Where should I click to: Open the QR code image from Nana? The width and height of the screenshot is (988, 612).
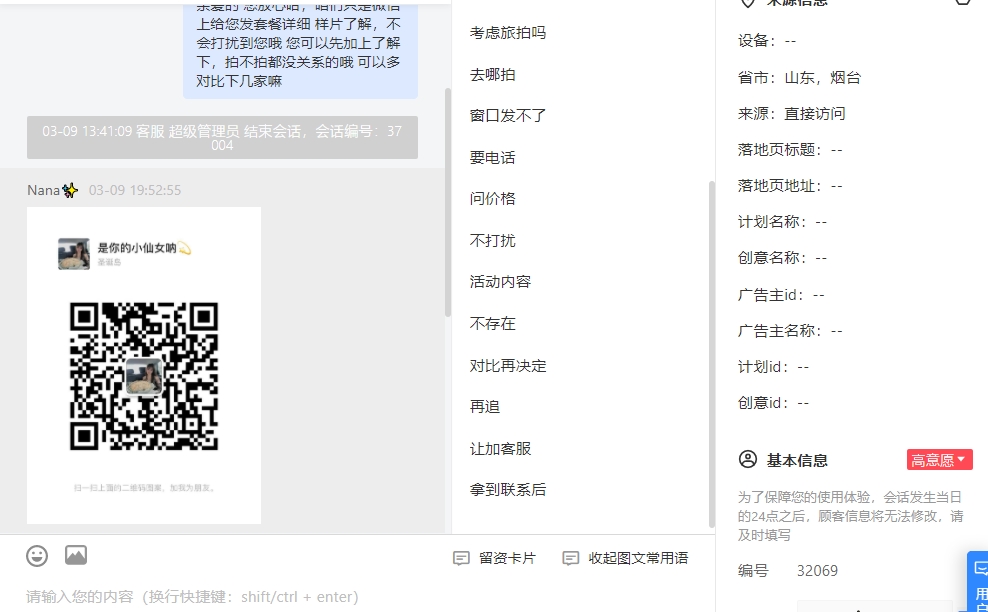(144, 366)
